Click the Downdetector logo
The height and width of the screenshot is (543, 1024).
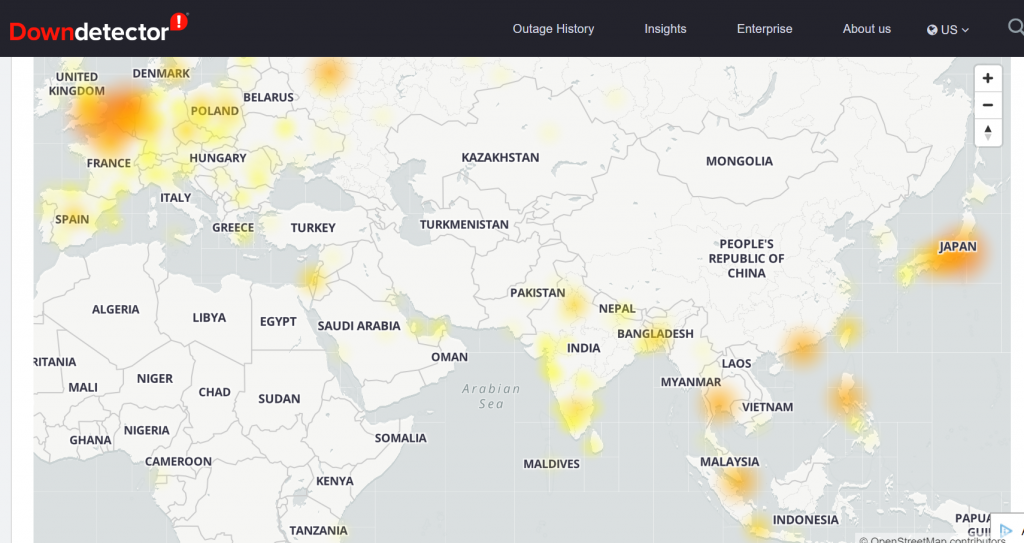[98, 28]
